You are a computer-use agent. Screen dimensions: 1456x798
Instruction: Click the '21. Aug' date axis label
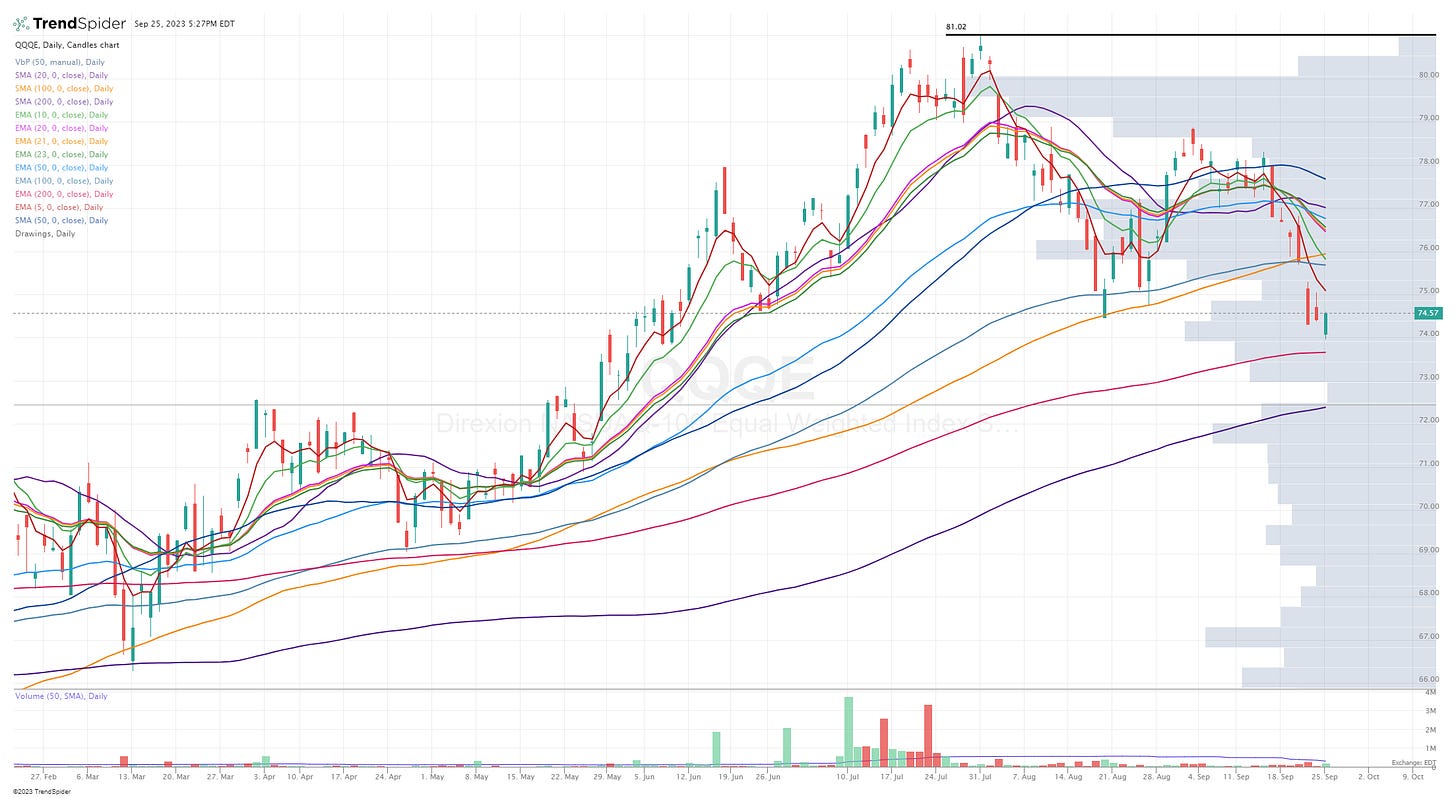coord(1111,776)
